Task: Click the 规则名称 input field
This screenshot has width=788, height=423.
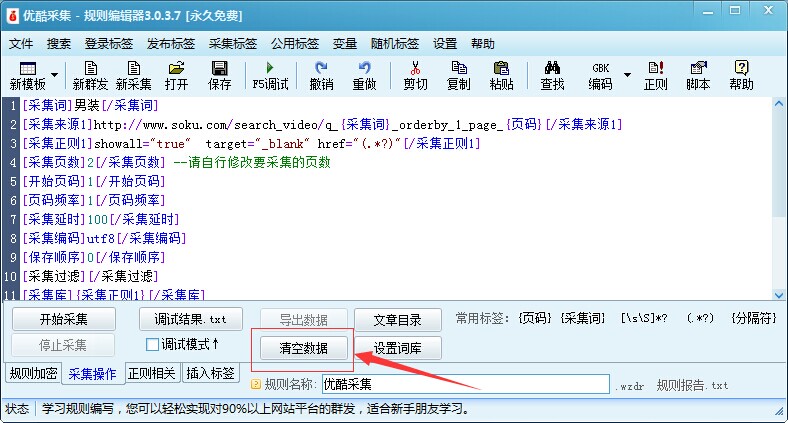Action: [465, 385]
